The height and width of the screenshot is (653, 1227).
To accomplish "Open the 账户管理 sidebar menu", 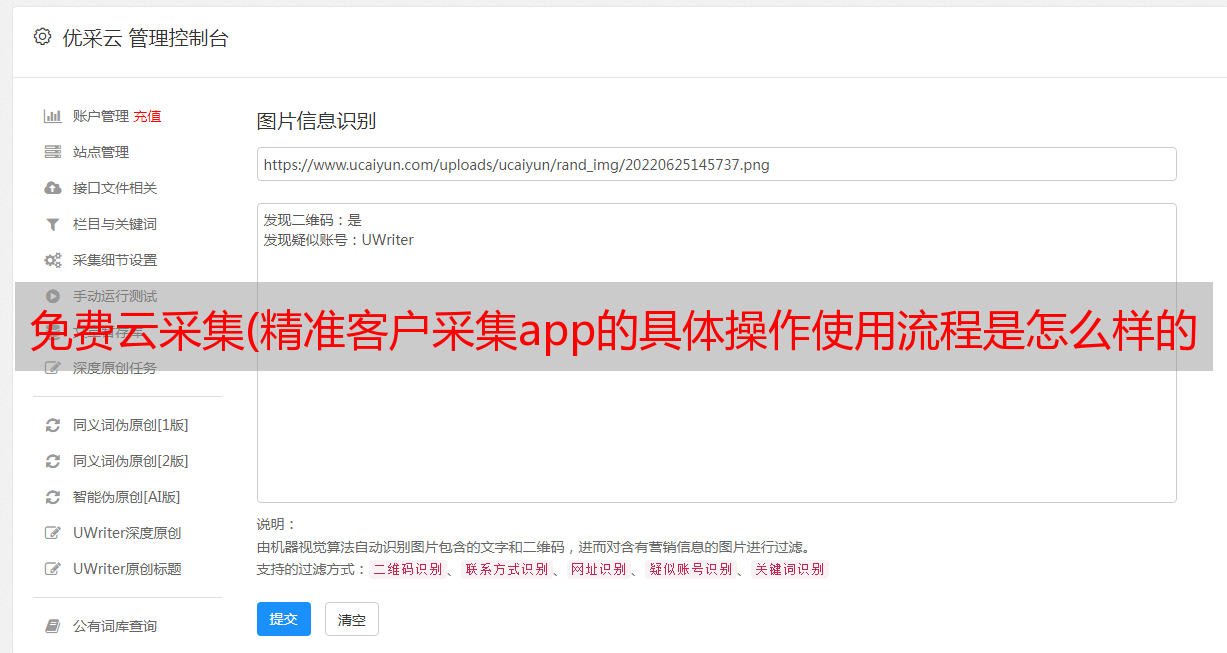I will 101,116.
